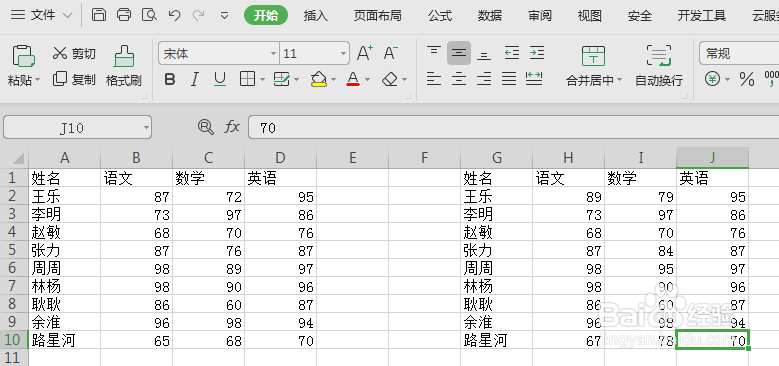
Task: Decrease indent icon
Action: (x=512, y=53)
